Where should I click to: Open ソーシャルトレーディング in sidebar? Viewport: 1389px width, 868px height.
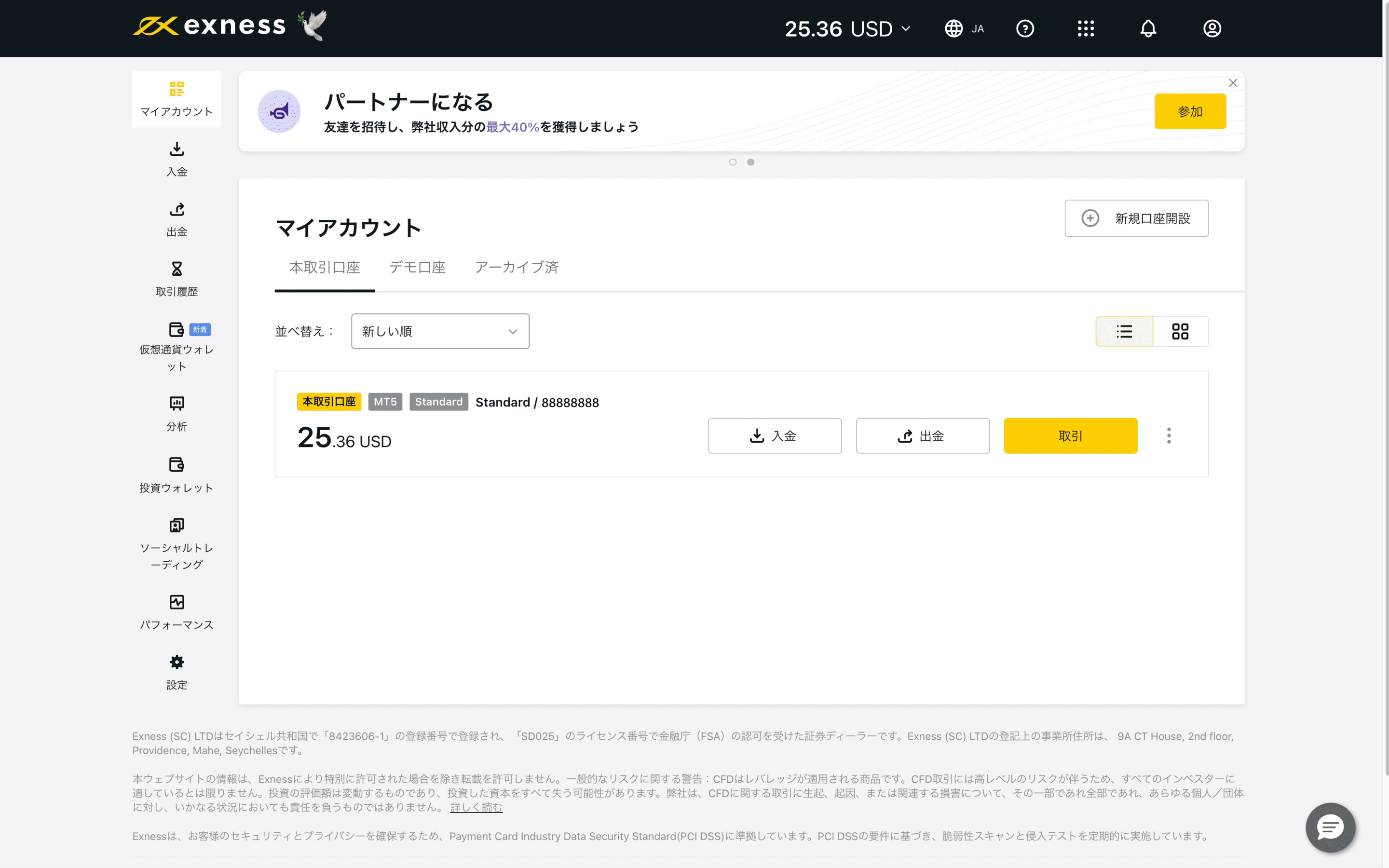point(177,543)
